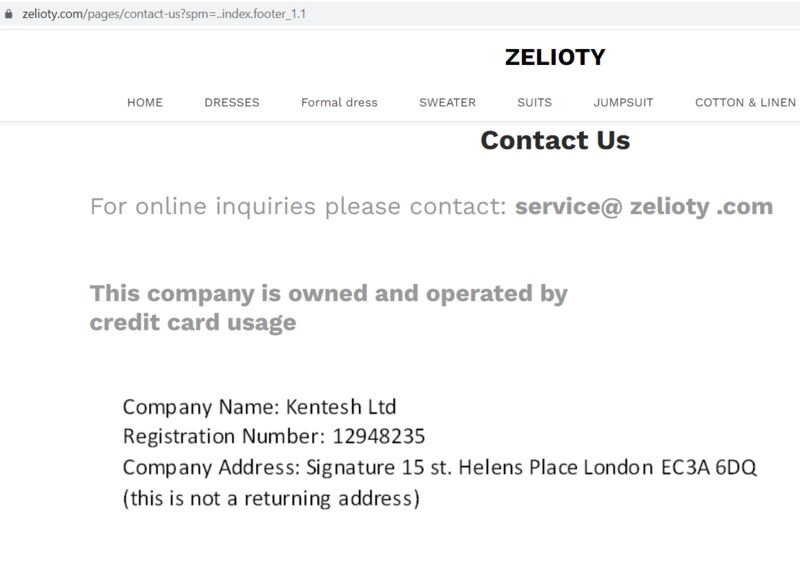This screenshot has width=800, height=574.
Task: Select the URL in the address bar
Action: pyautogui.click(x=164, y=14)
